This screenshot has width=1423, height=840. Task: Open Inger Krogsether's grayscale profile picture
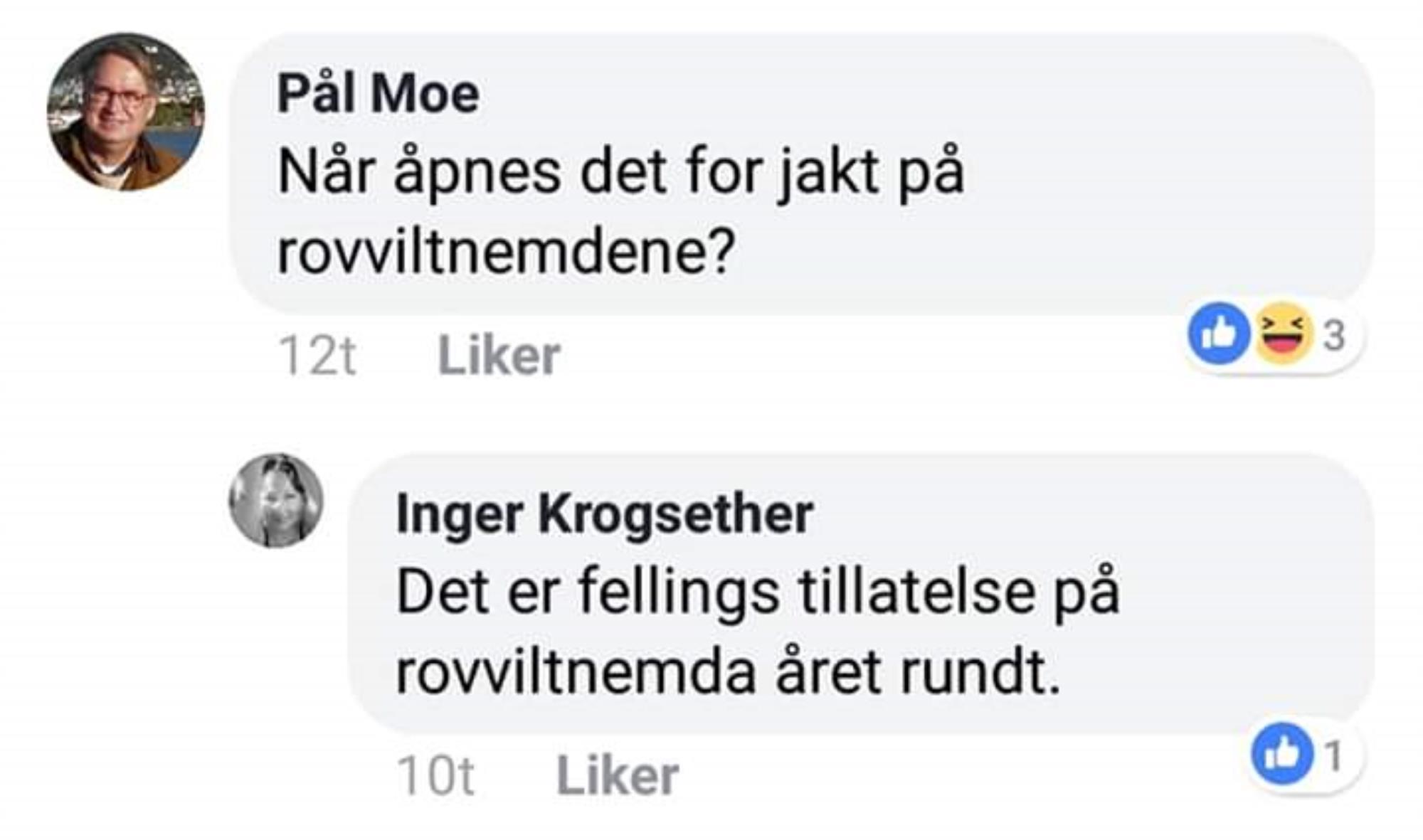click(276, 501)
